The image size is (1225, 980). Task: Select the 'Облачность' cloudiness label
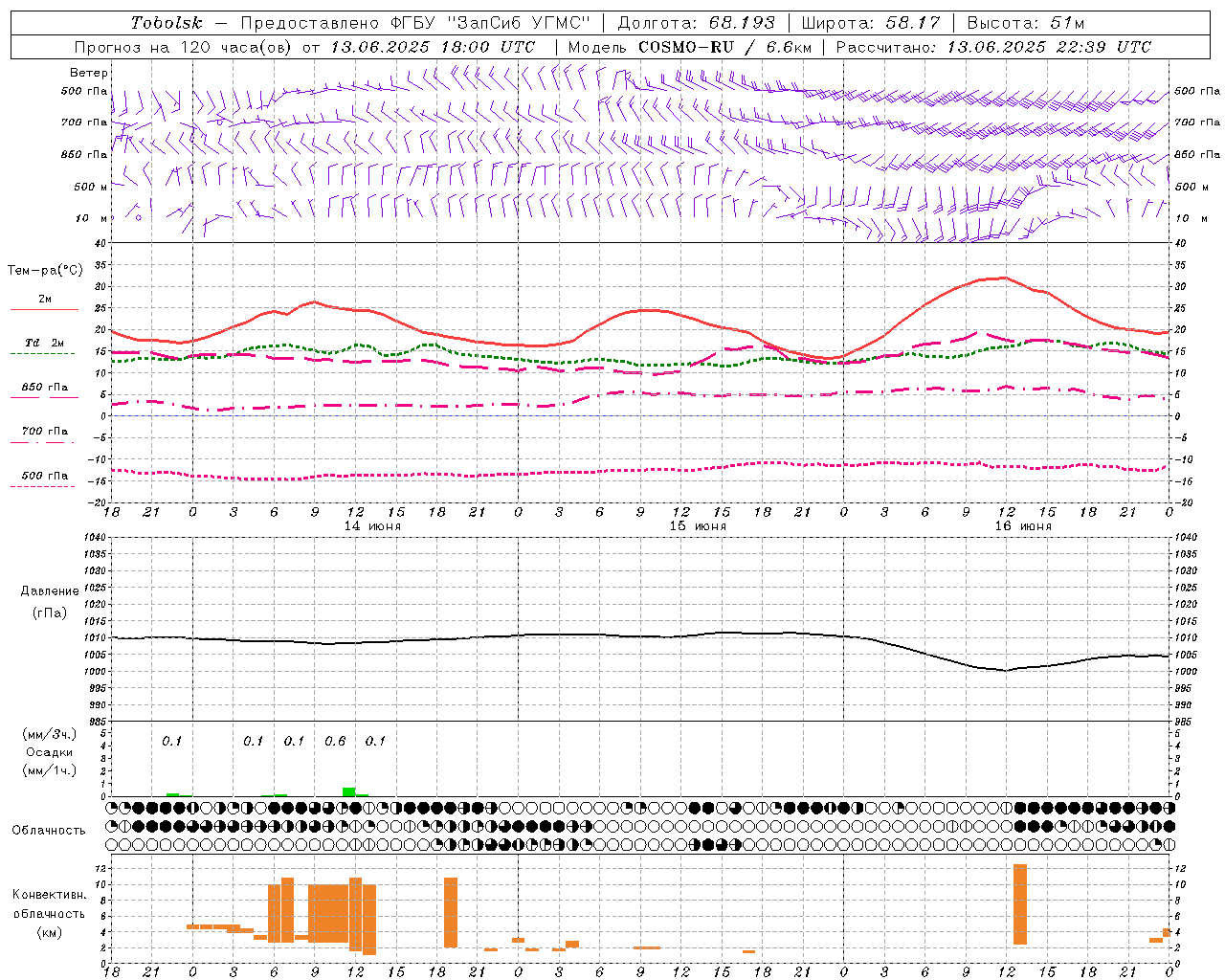[x=49, y=831]
